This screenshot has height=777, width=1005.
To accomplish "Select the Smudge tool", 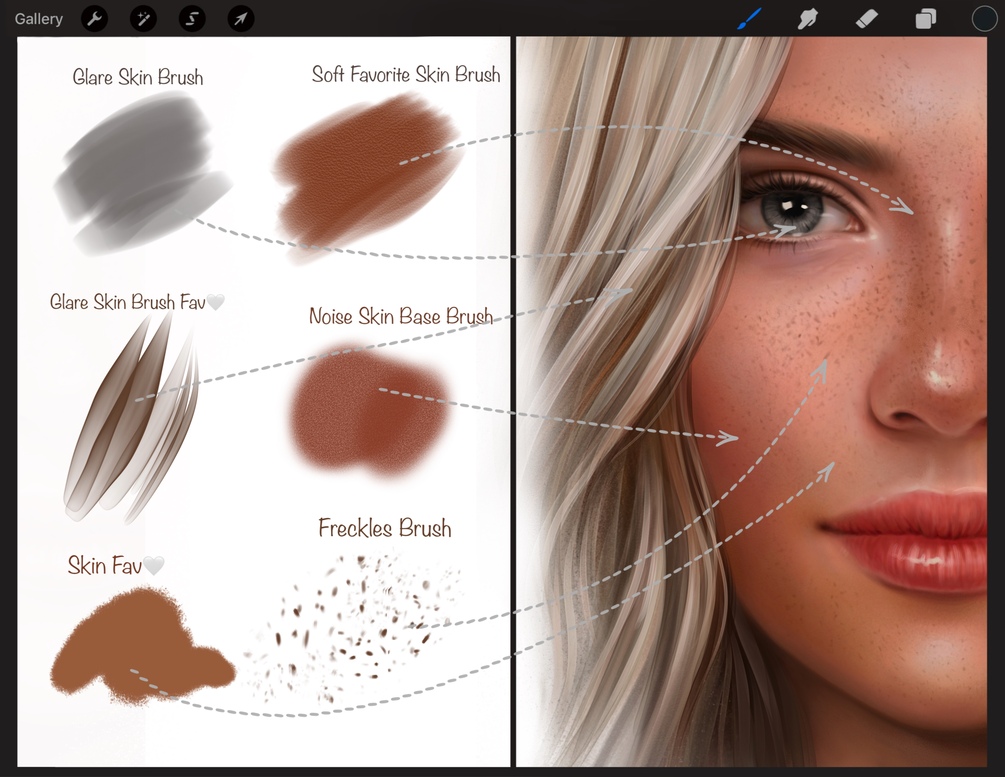I will [x=808, y=19].
